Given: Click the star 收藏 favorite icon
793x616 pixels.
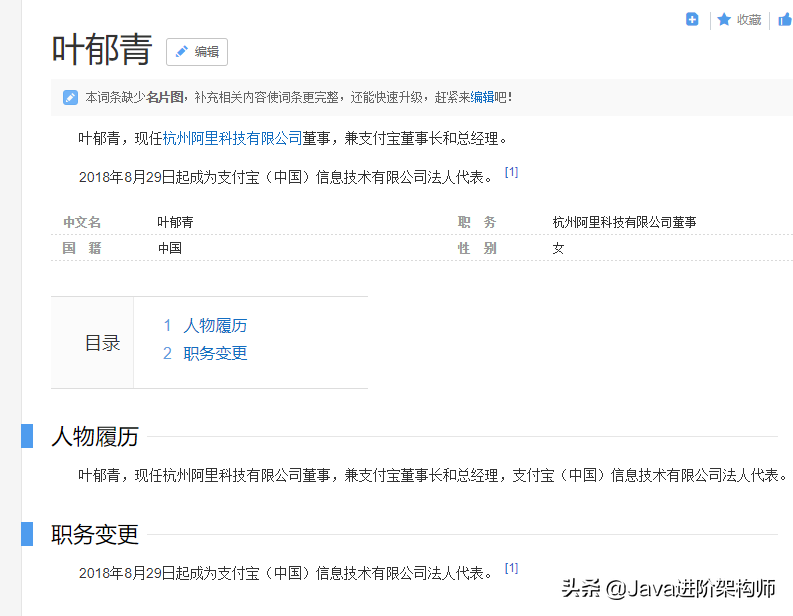Looking at the screenshot, I should pos(724,19).
